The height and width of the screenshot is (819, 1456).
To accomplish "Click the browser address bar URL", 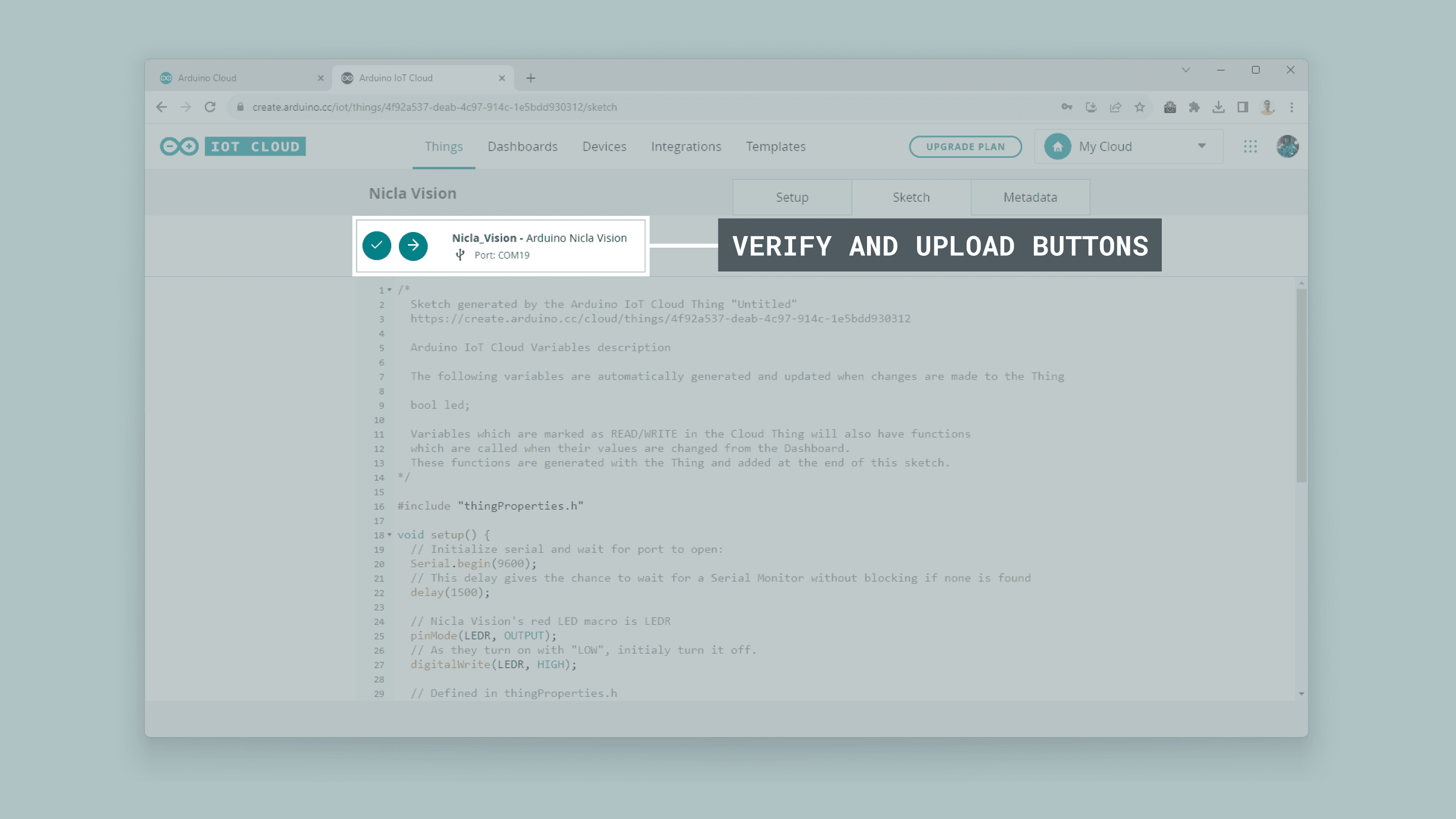I will tap(434, 107).
